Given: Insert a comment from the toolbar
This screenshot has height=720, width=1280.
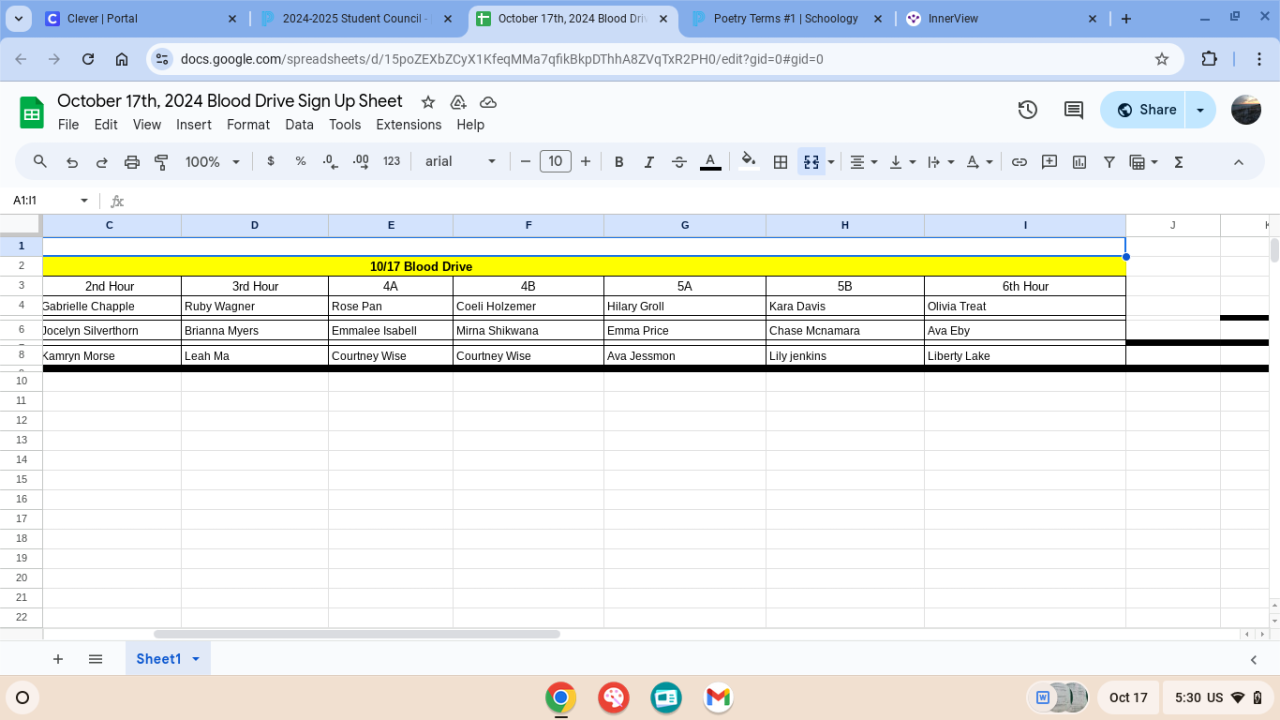Looking at the screenshot, I should point(1049,162).
